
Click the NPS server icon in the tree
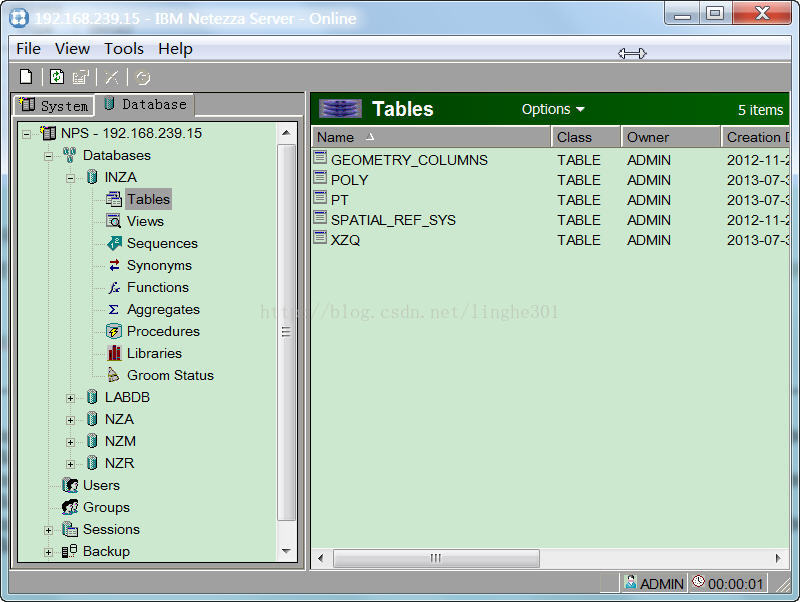(48, 133)
